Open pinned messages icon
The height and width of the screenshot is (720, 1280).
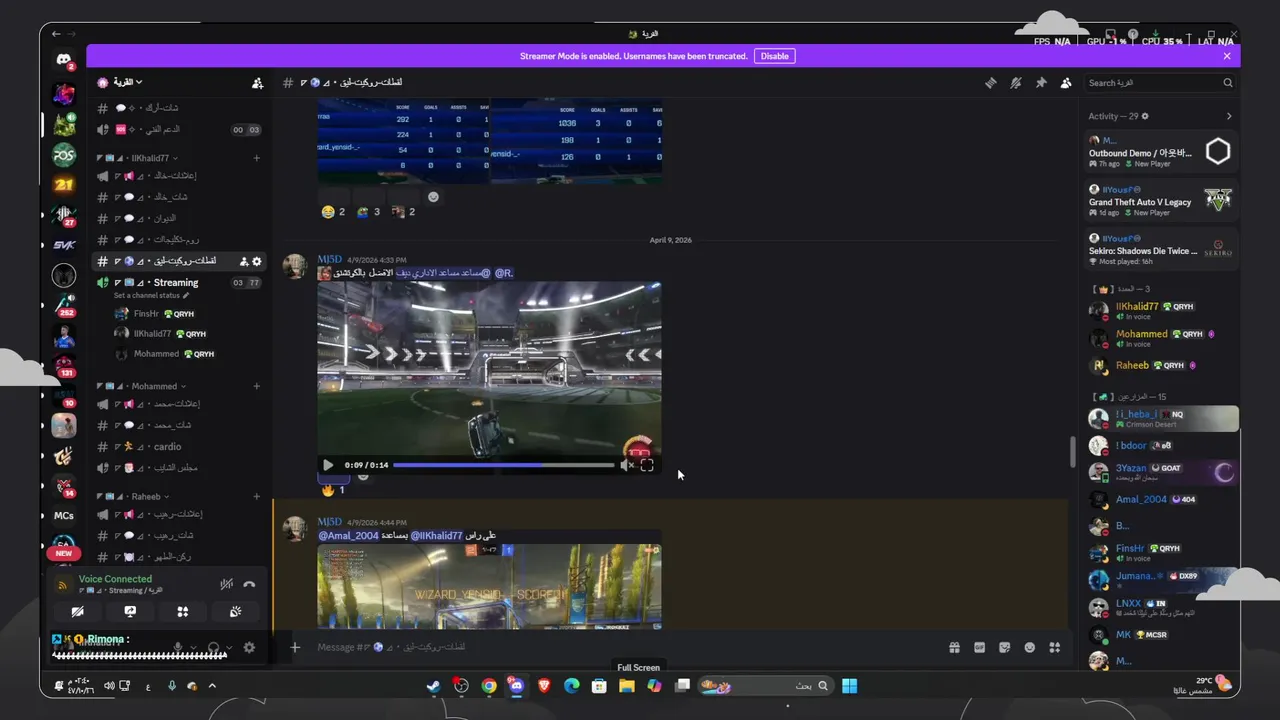click(1041, 83)
